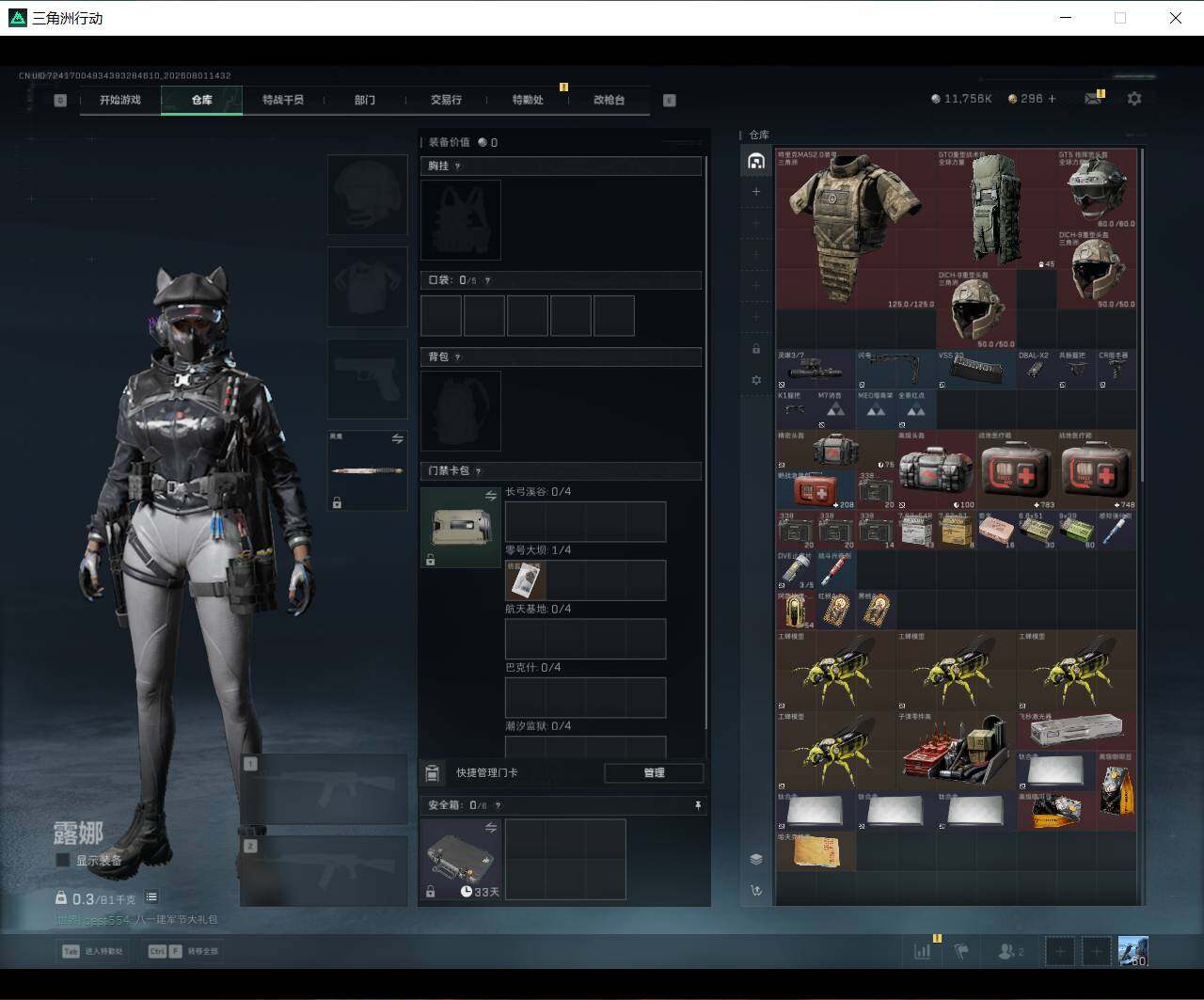Viewport: 1204px width, 1000px height.
Task: Open the weight details list icon
Action: click(151, 897)
